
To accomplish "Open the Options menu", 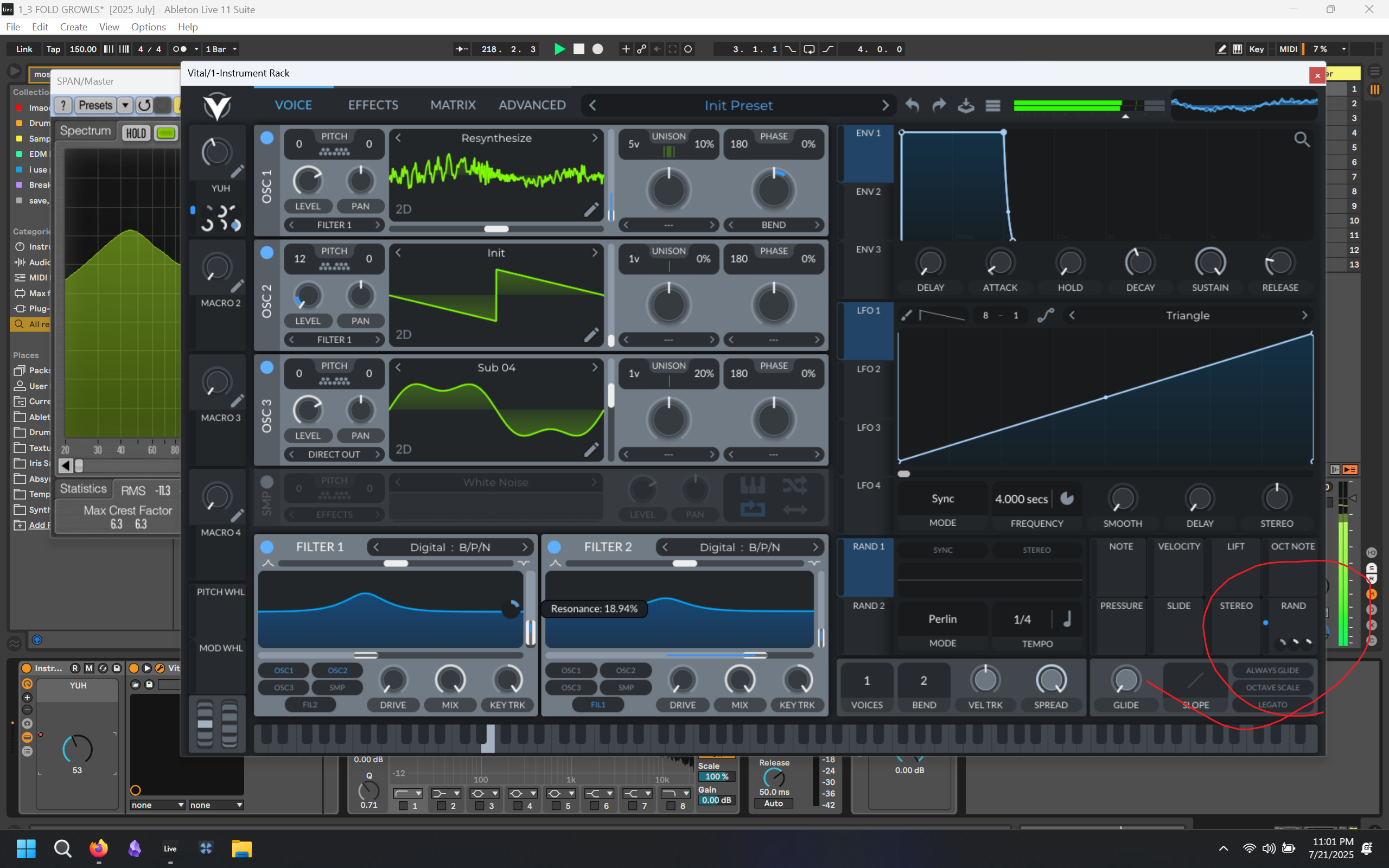I will 148,27.
